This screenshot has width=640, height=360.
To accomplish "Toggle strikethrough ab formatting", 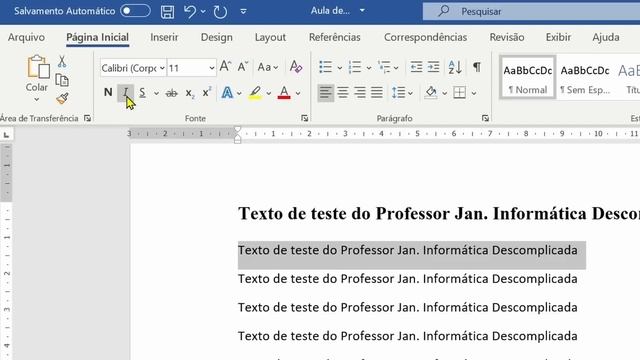I will click(x=171, y=93).
